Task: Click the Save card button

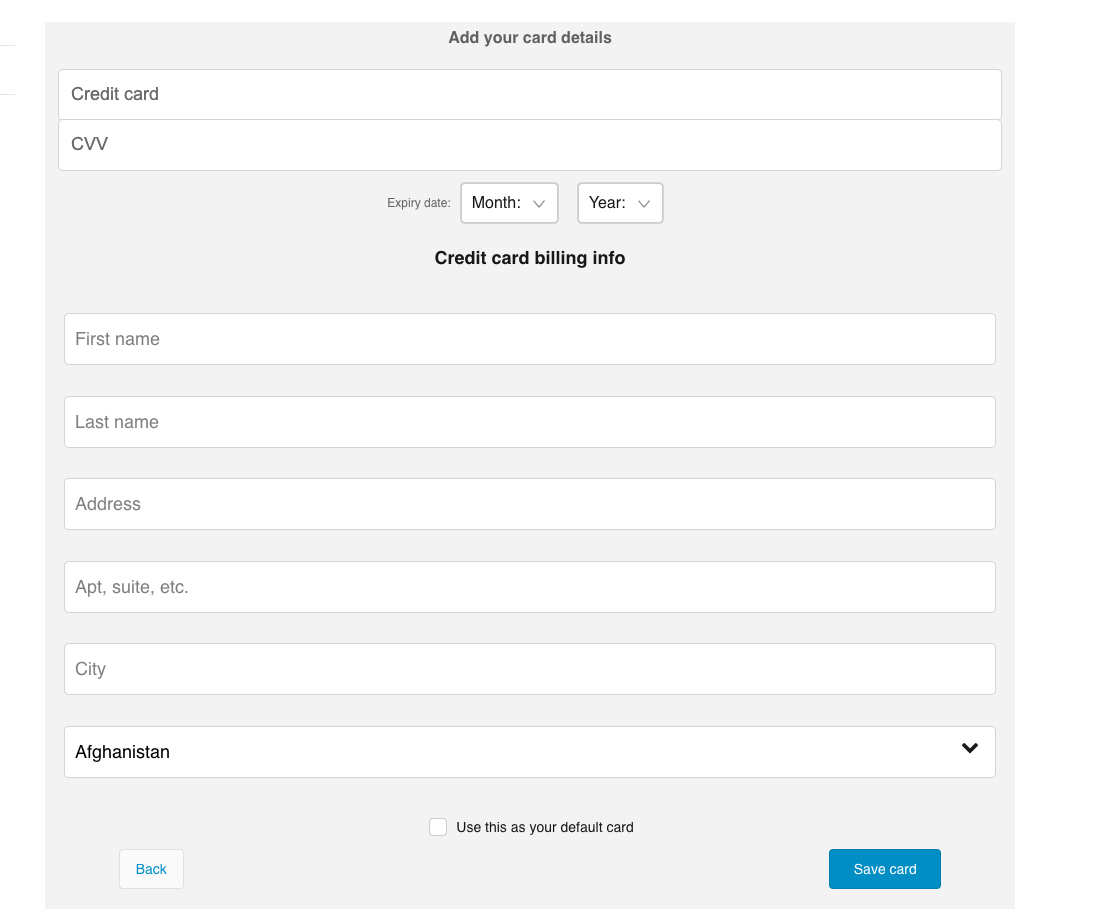Action: pos(884,868)
